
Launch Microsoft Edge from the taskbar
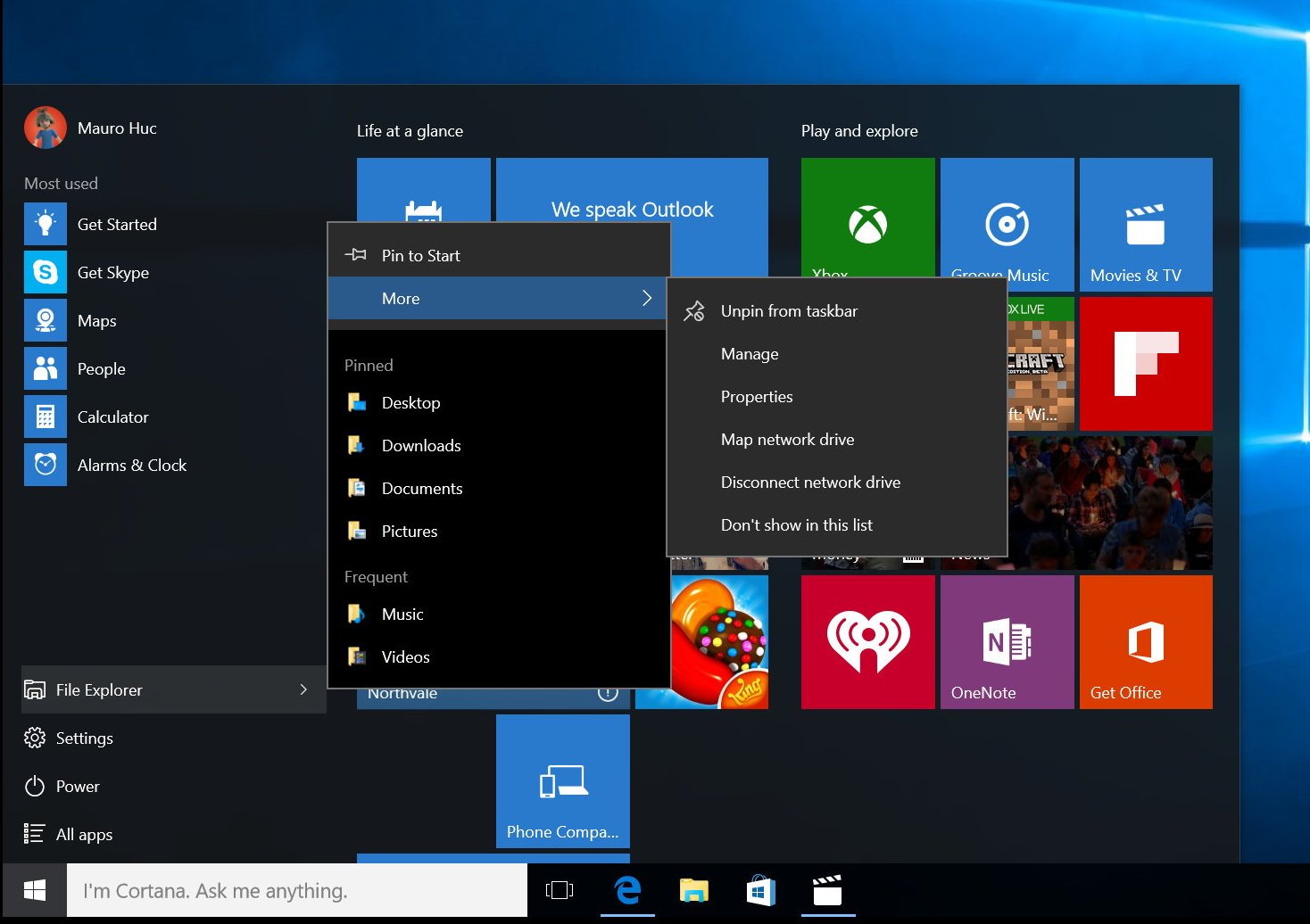pyautogui.click(x=627, y=890)
